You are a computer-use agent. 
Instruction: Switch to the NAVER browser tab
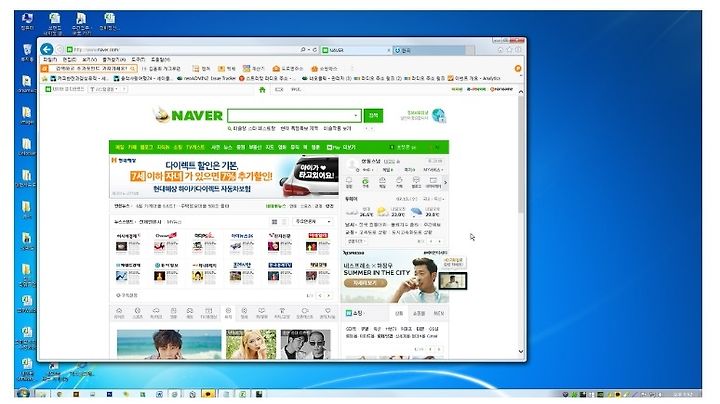click(x=354, y=50)
